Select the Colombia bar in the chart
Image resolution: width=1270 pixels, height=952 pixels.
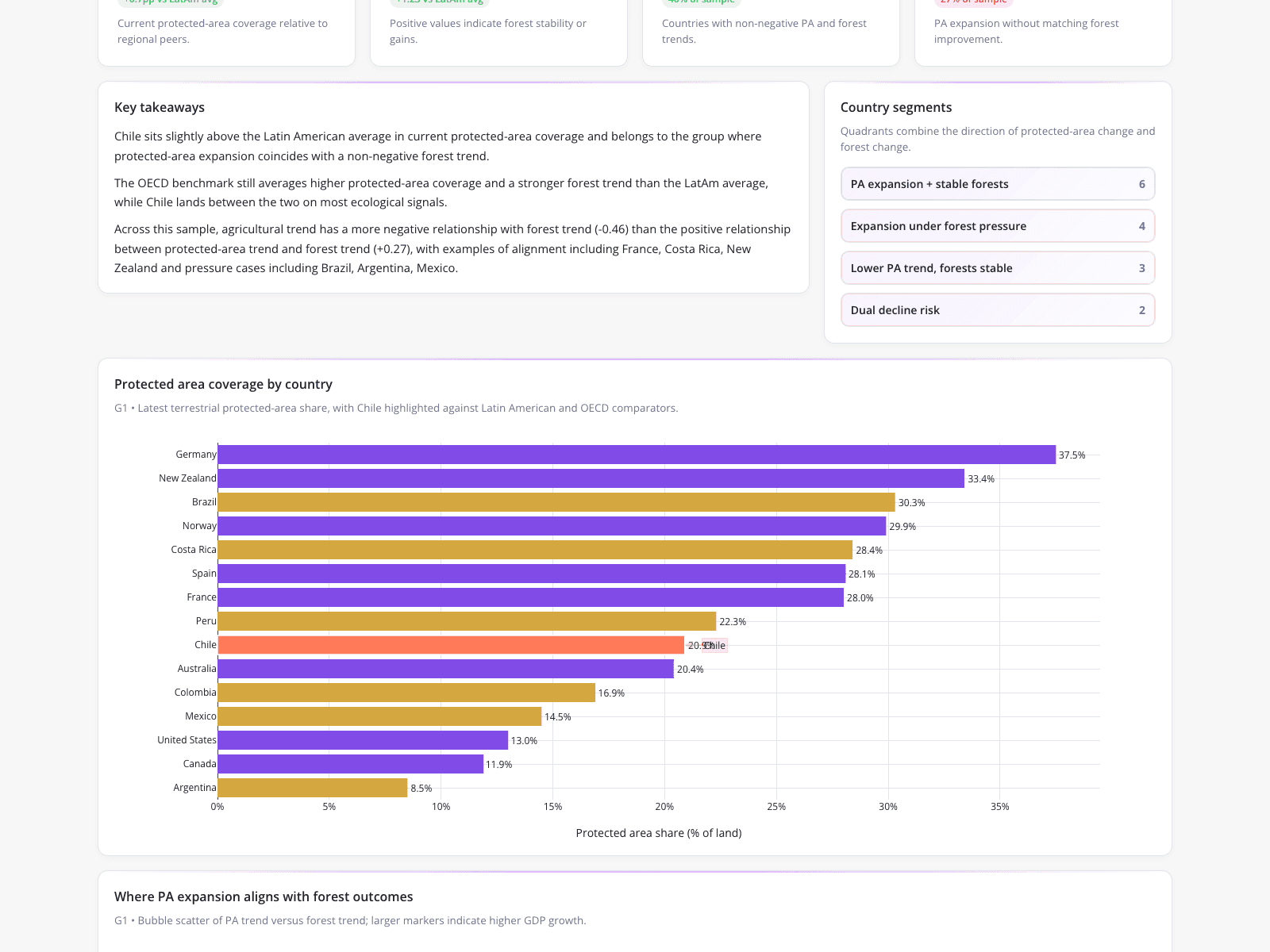click(406, 693)
